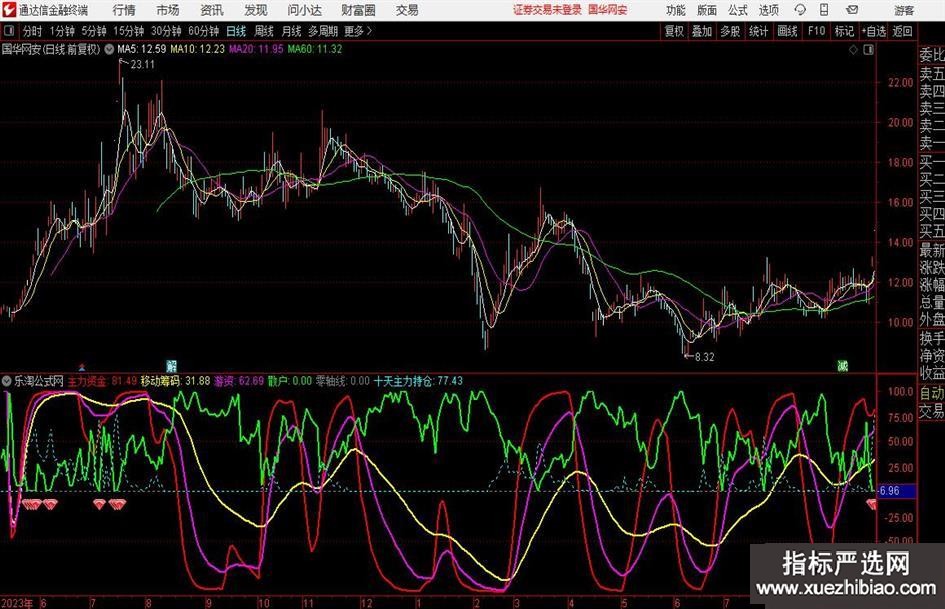Screen dimensions: 945x609
Task: Click the 游资: 62.69 label
Action: pyautogui.click(x=239, y=381)
